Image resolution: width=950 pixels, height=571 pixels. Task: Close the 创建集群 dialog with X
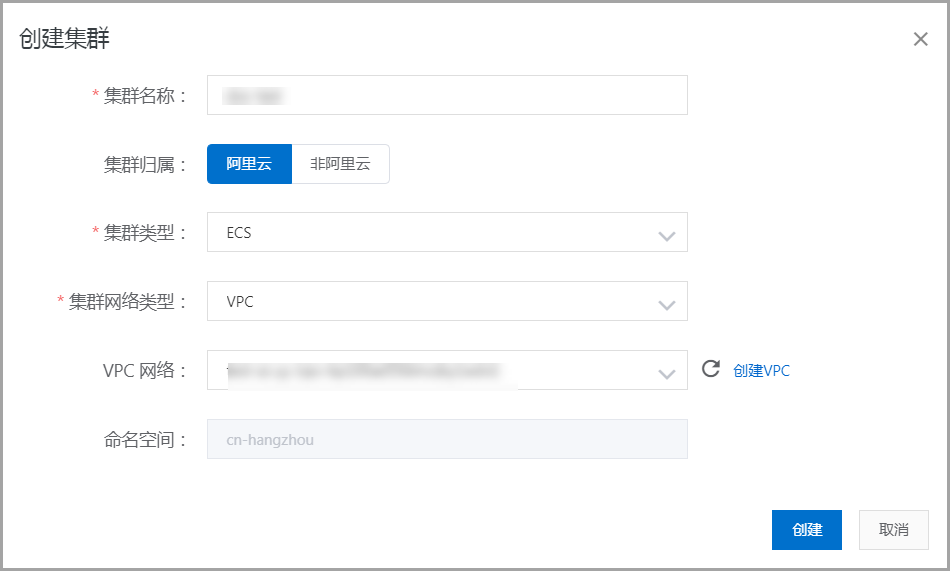(x=920, y=39)
